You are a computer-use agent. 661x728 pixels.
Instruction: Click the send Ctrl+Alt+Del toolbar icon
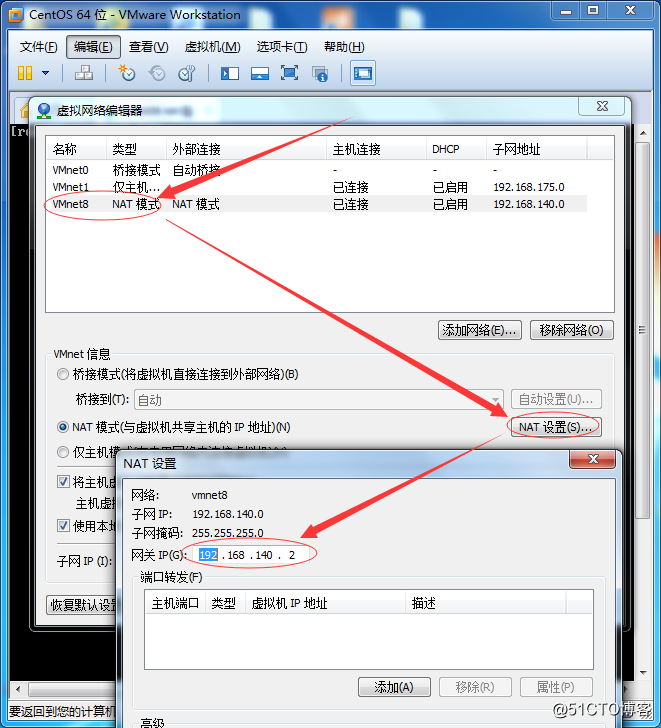84,73
